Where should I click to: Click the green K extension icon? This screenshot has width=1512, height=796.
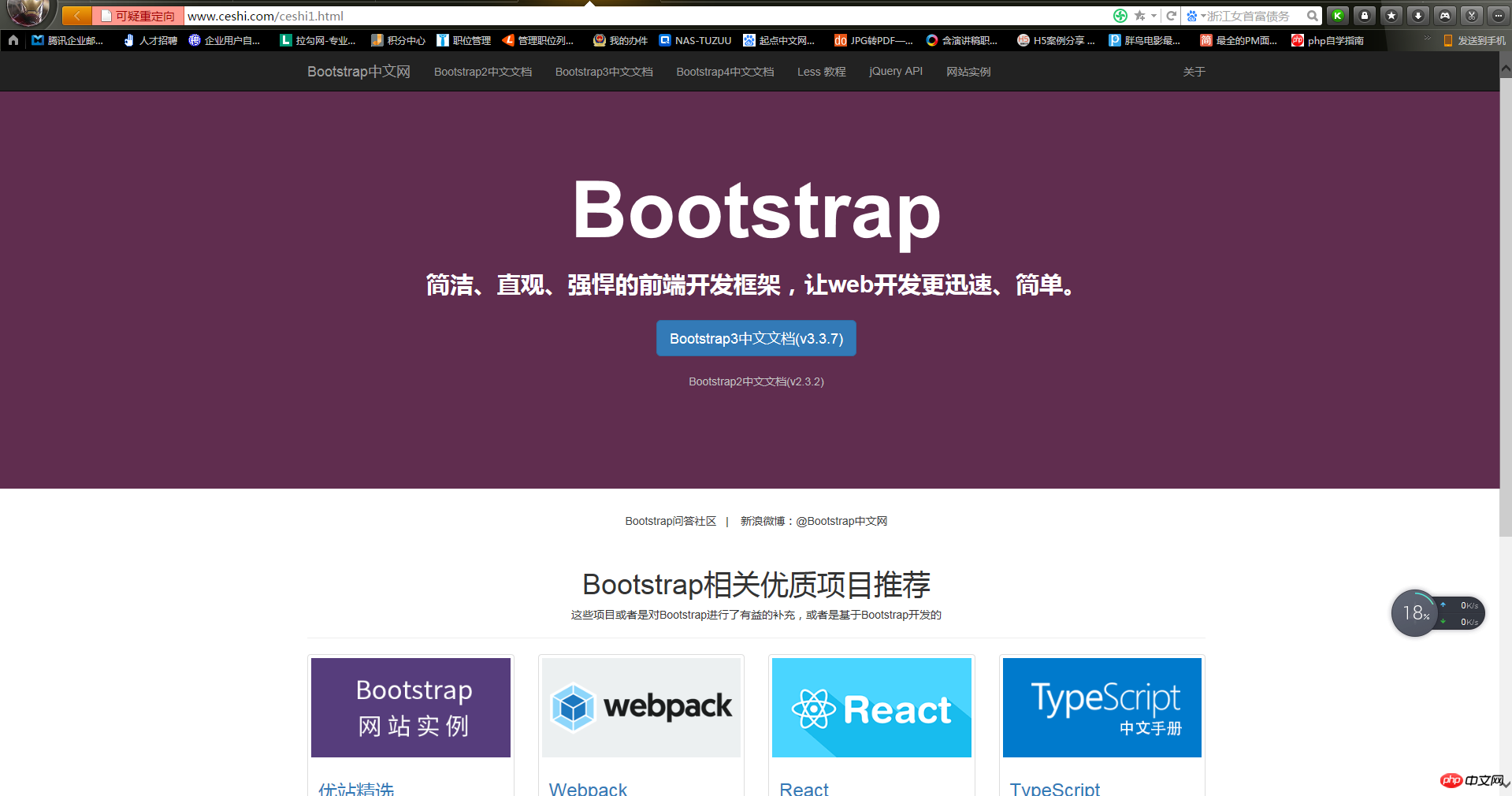point(1337,15)
